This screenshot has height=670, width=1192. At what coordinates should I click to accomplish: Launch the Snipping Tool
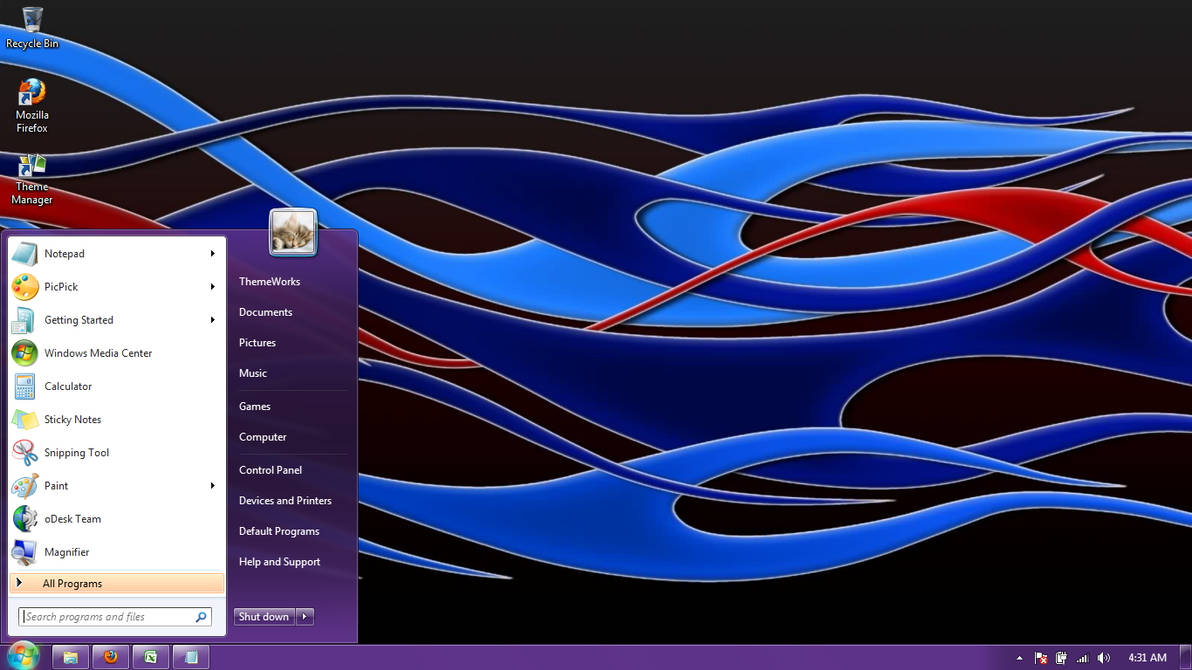point(77,452)
